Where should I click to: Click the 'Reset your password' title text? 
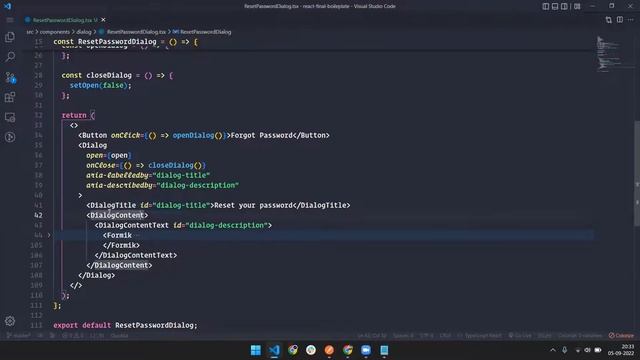point(253,205)
